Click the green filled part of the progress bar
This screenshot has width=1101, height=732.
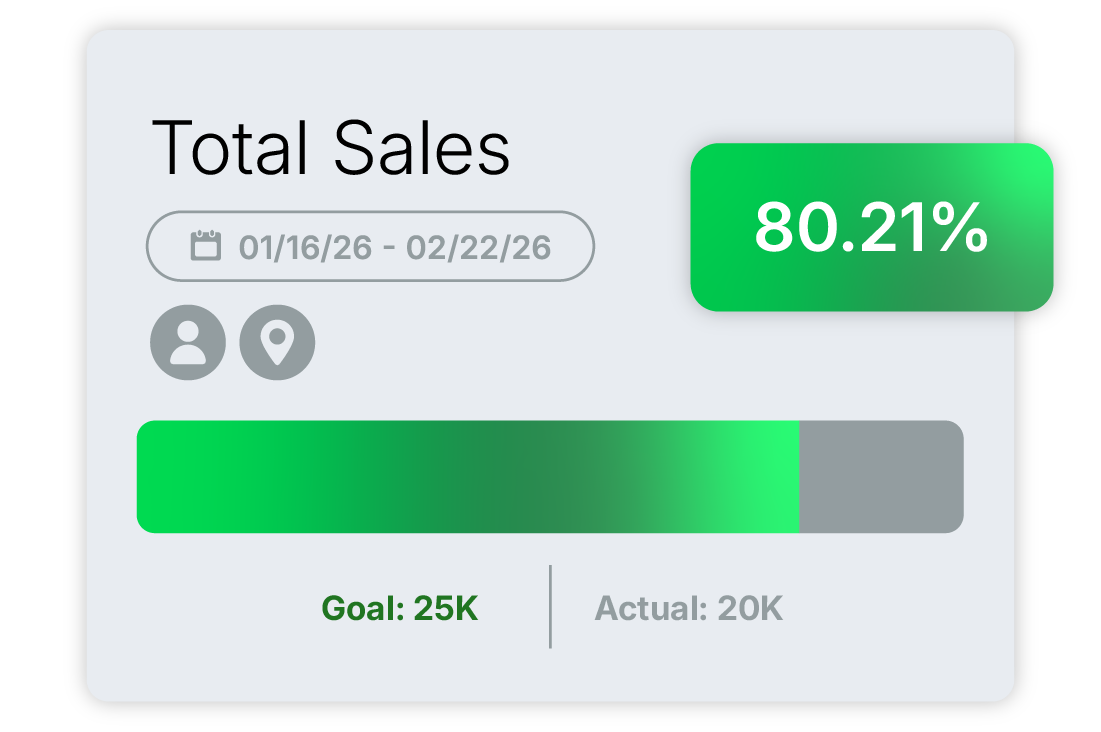[467, 476]
